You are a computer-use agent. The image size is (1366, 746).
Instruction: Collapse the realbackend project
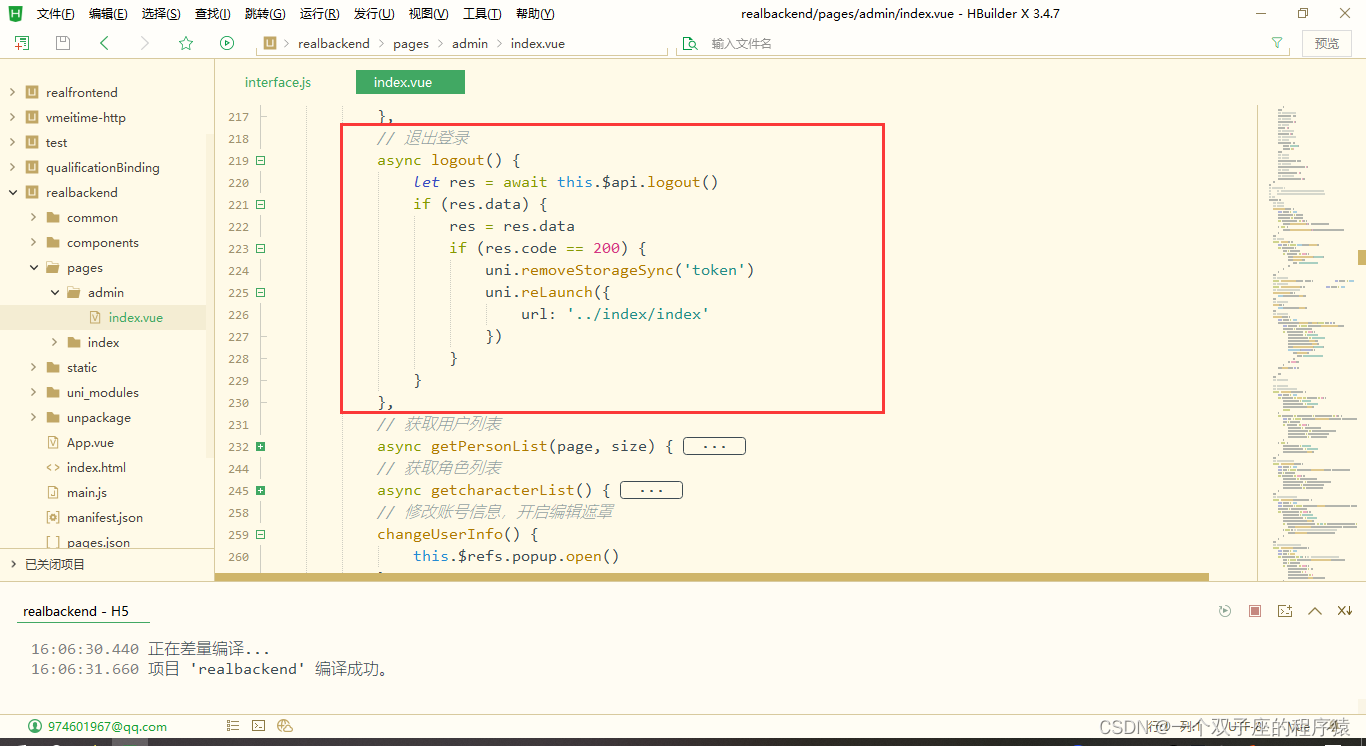pos(12,192)
